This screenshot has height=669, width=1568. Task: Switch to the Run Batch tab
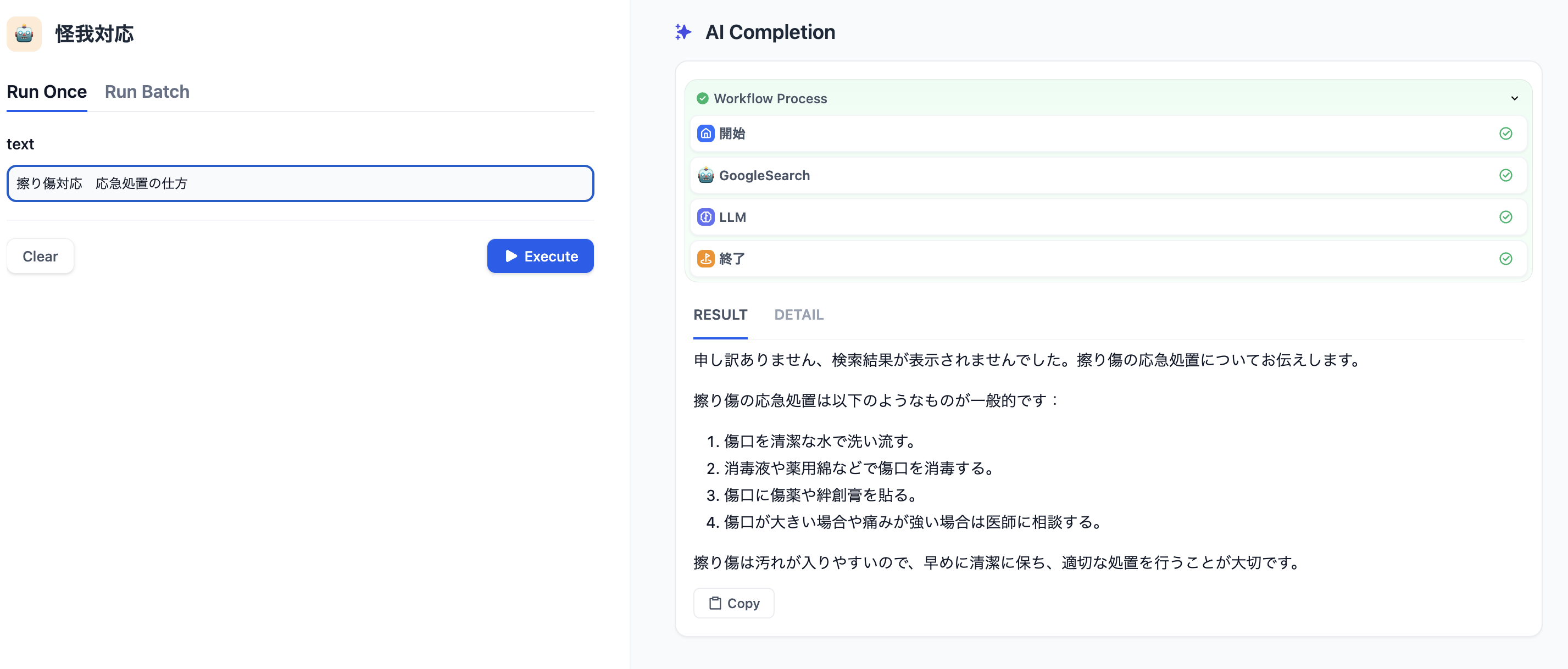[x=147, y=92]
